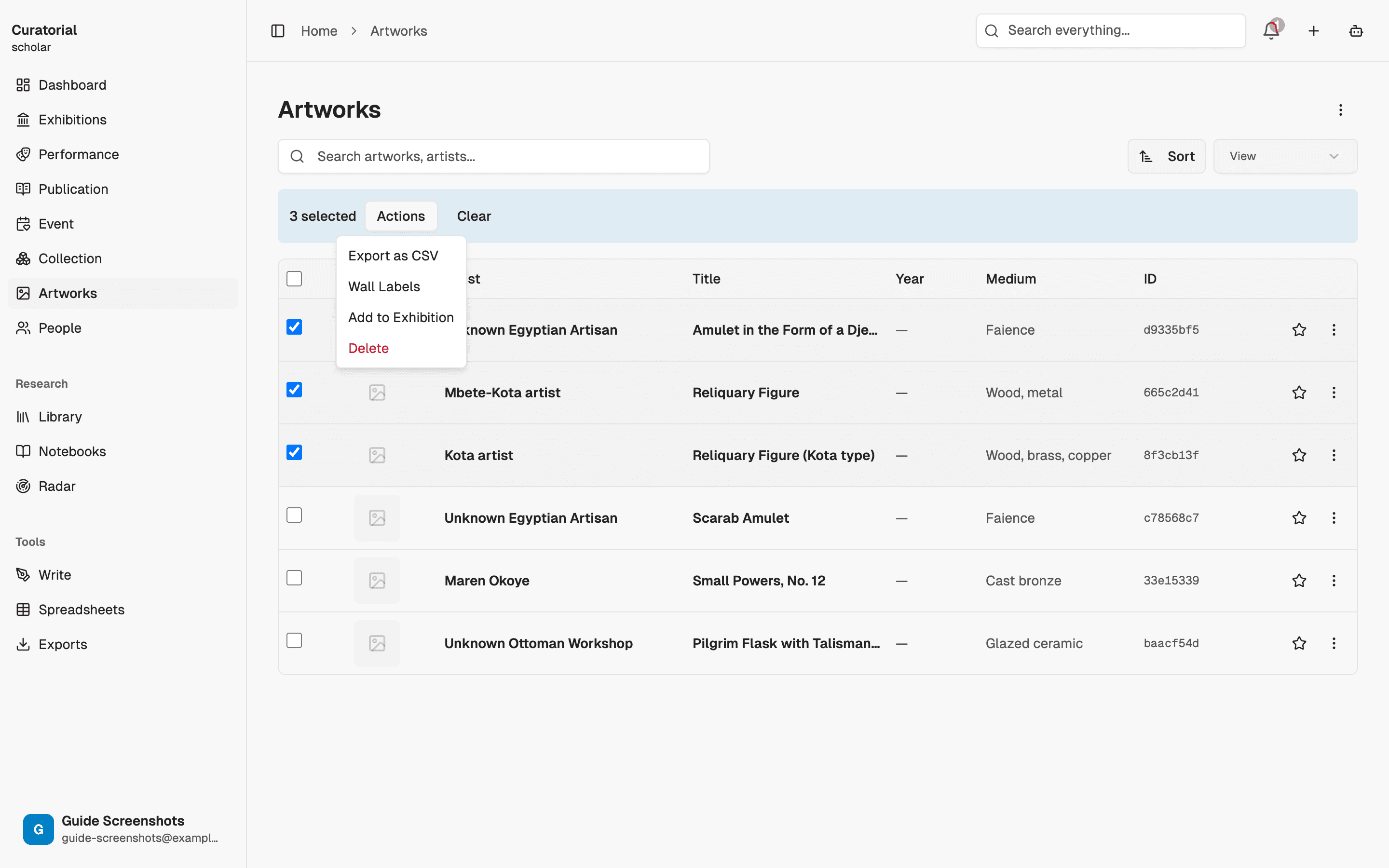Close the Actions dropdown button
1389x868 pixels.
click(x=401, y=216)
